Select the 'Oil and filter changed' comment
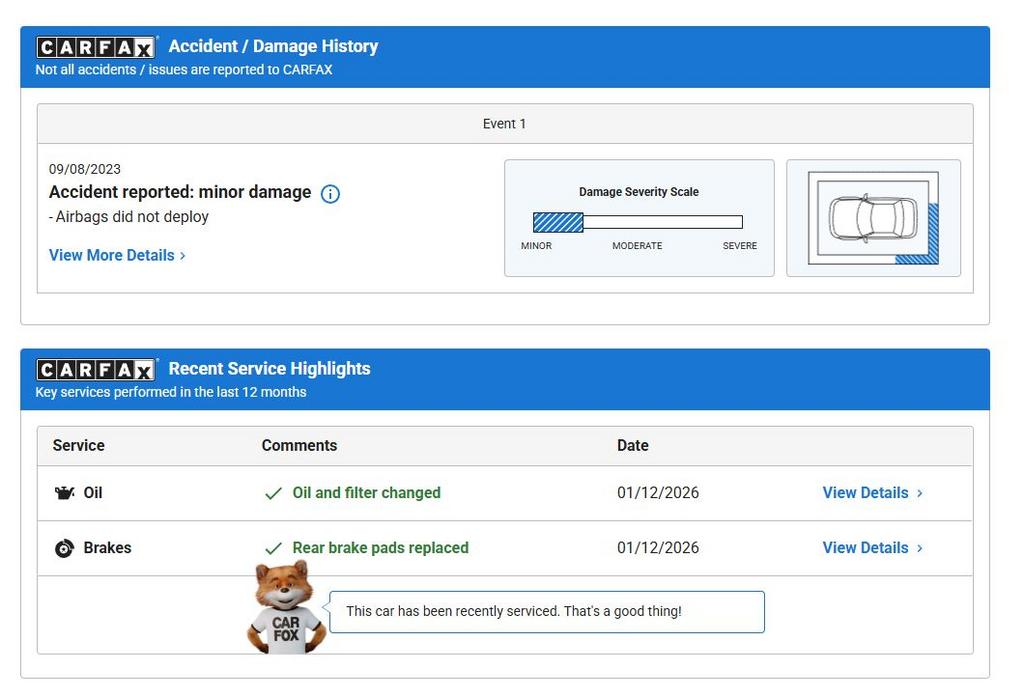 click(366, 493)
